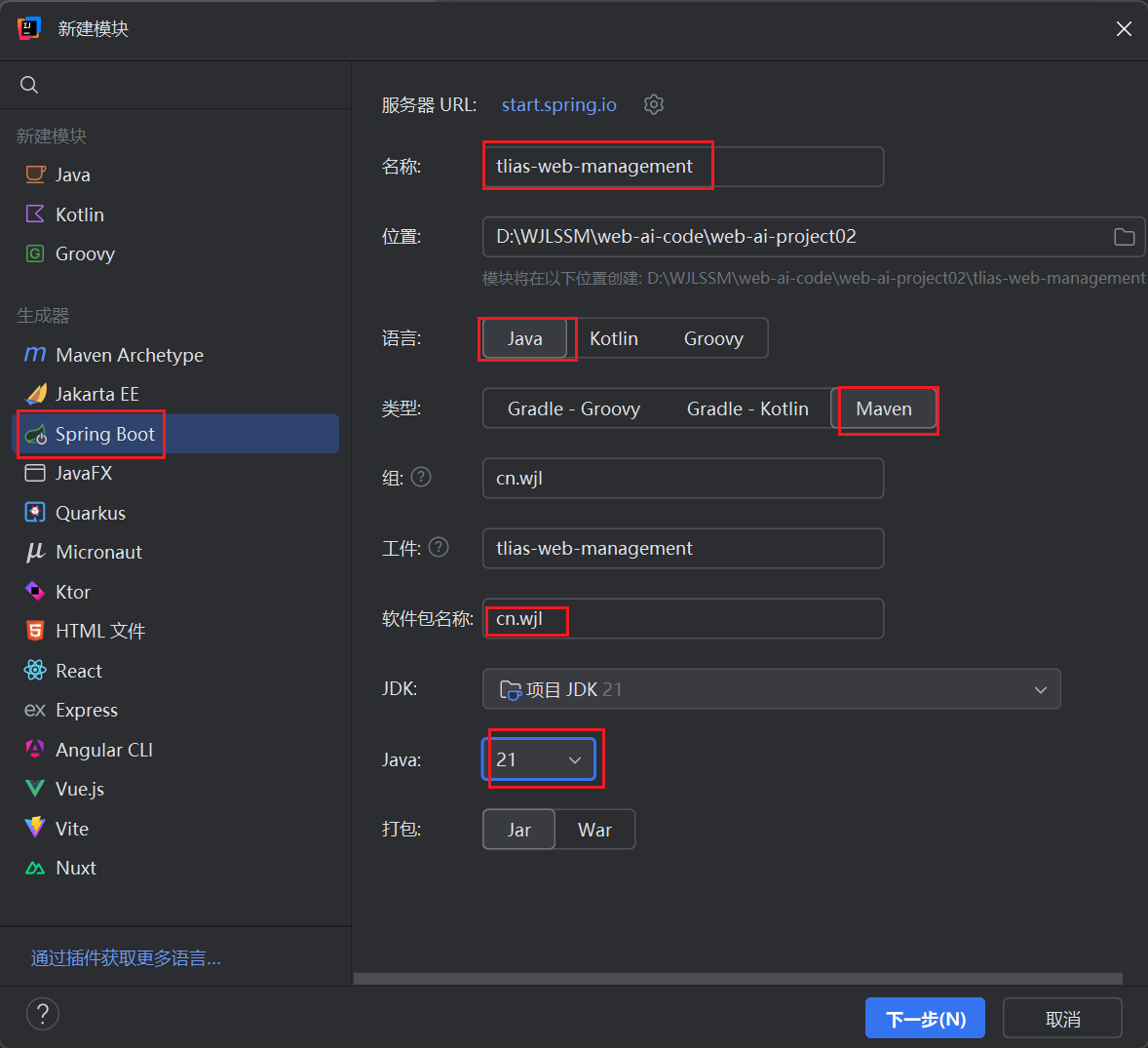This screenshot has width=1148, height=1048.
Task: Click the 软件包名称 input field
Action: (x=683, y=619)
